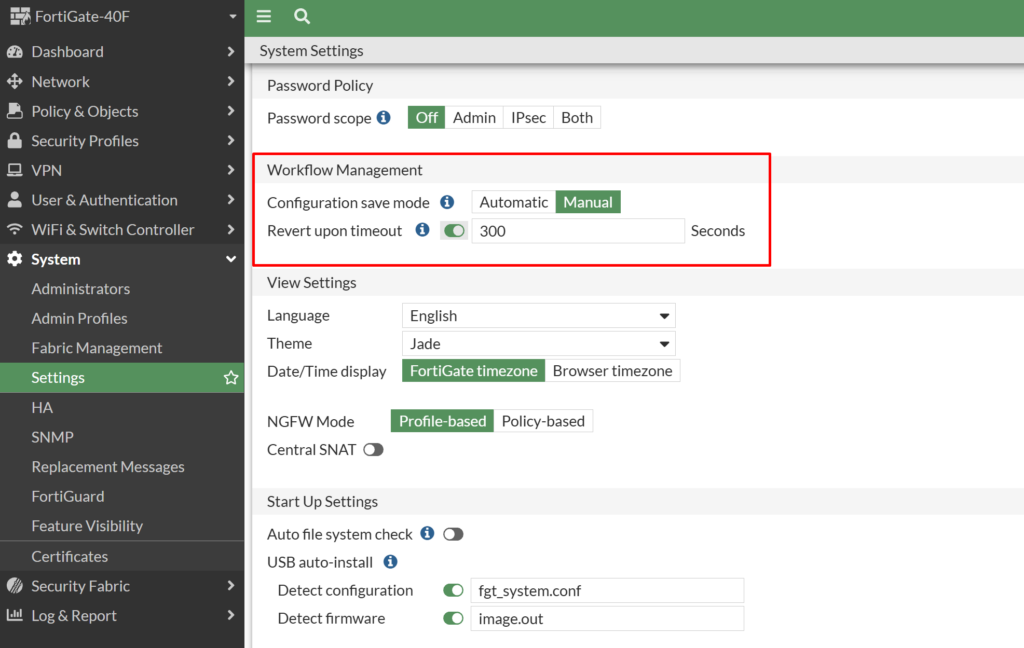Open the hamburger menu icon
Image resolution: width=1024 pixels, height=648 pixels.
click(263, 16)
